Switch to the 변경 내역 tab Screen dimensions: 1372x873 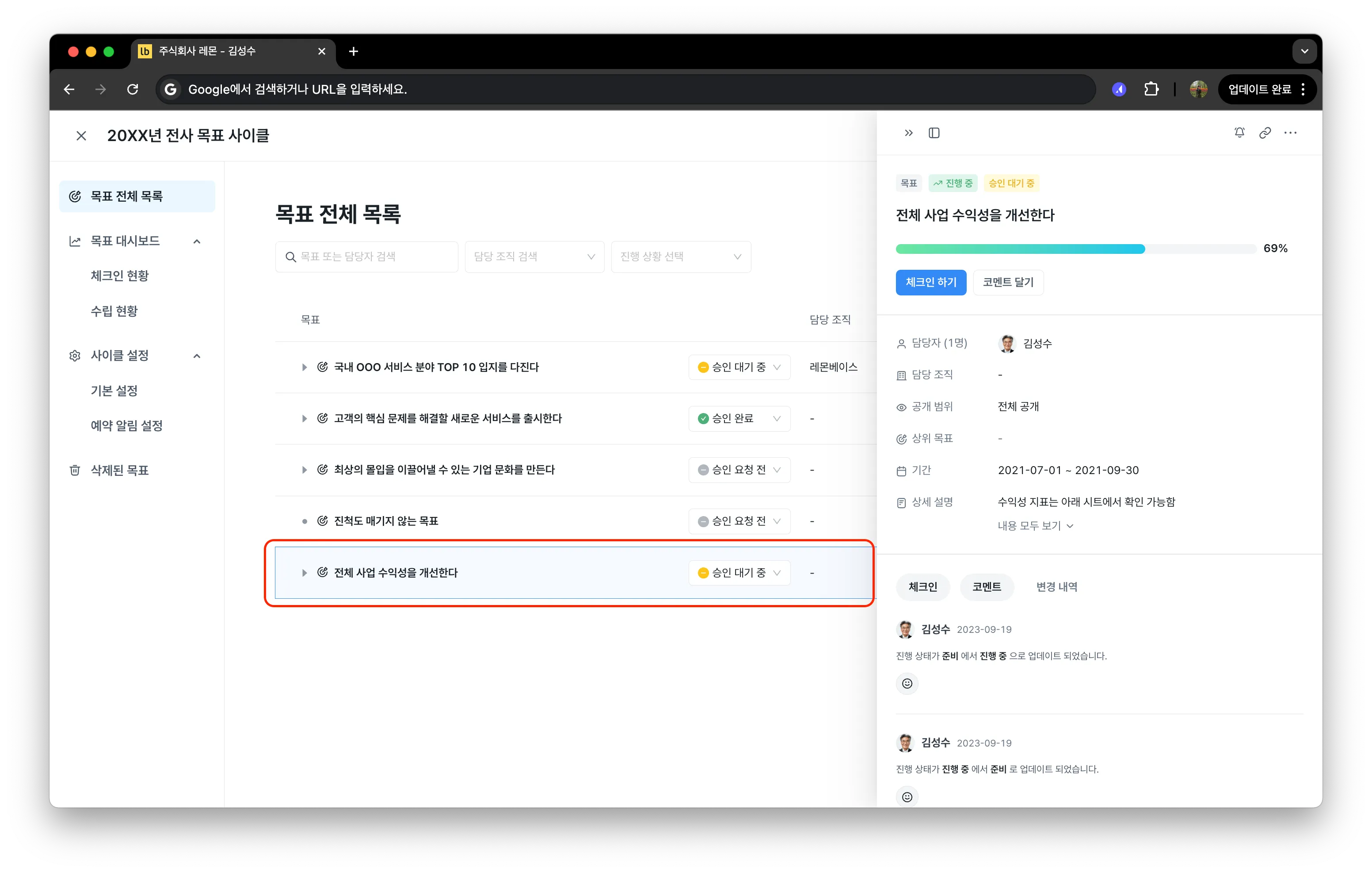(x=1056, y=587)
